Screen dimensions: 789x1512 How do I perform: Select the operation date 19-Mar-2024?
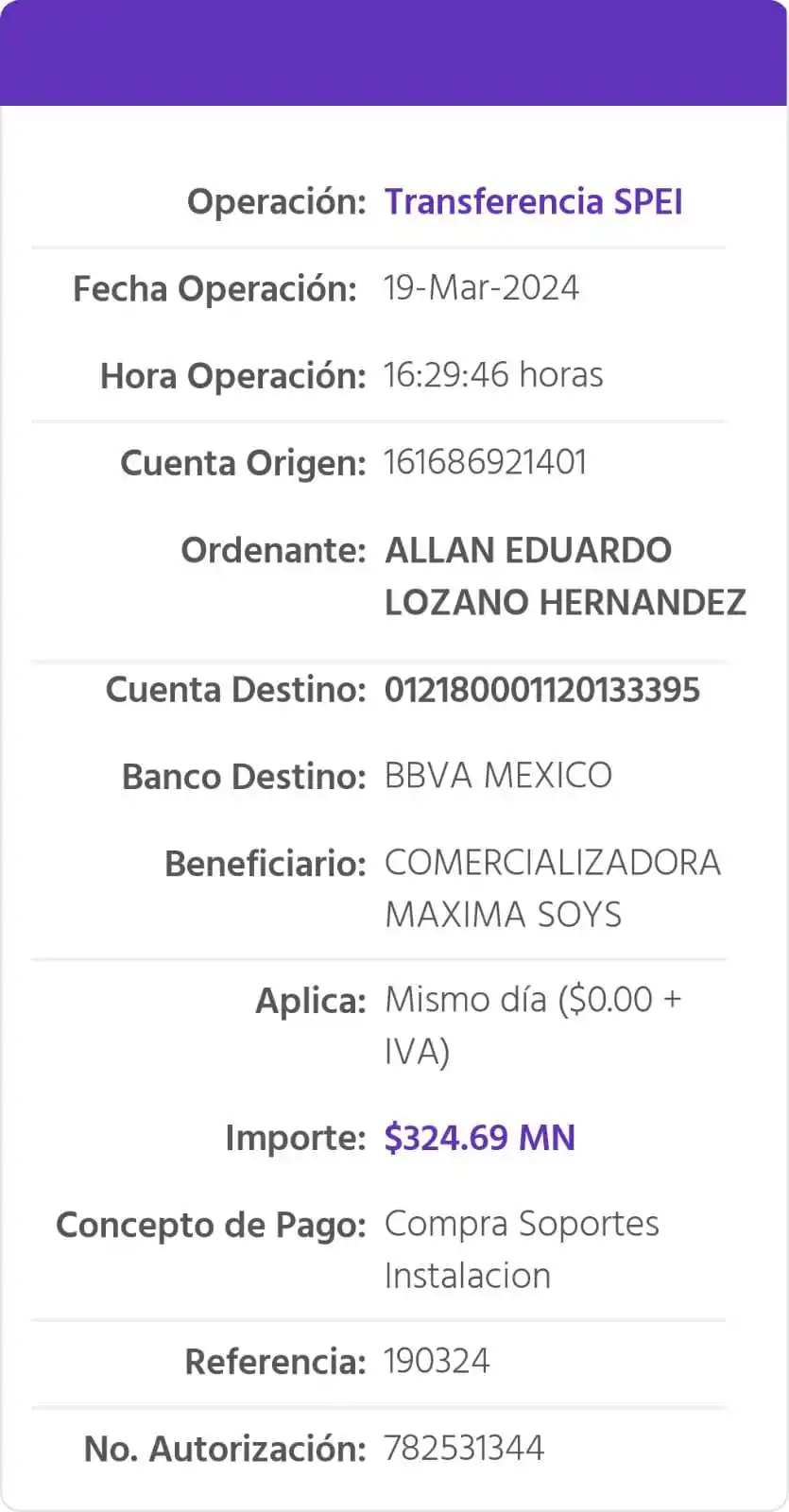481,288
